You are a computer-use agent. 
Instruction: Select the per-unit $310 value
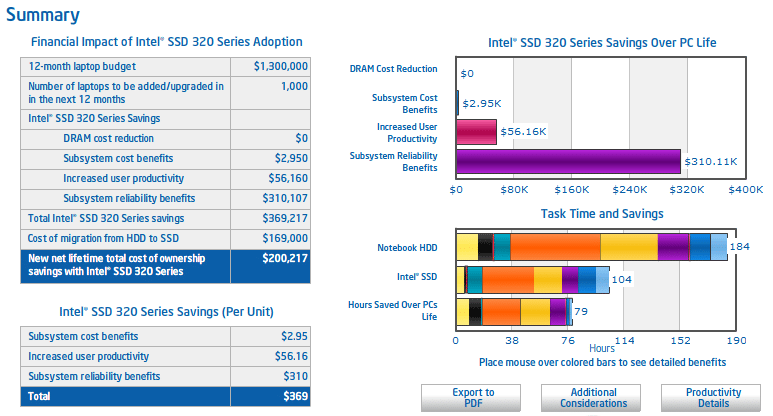point(295,376)
